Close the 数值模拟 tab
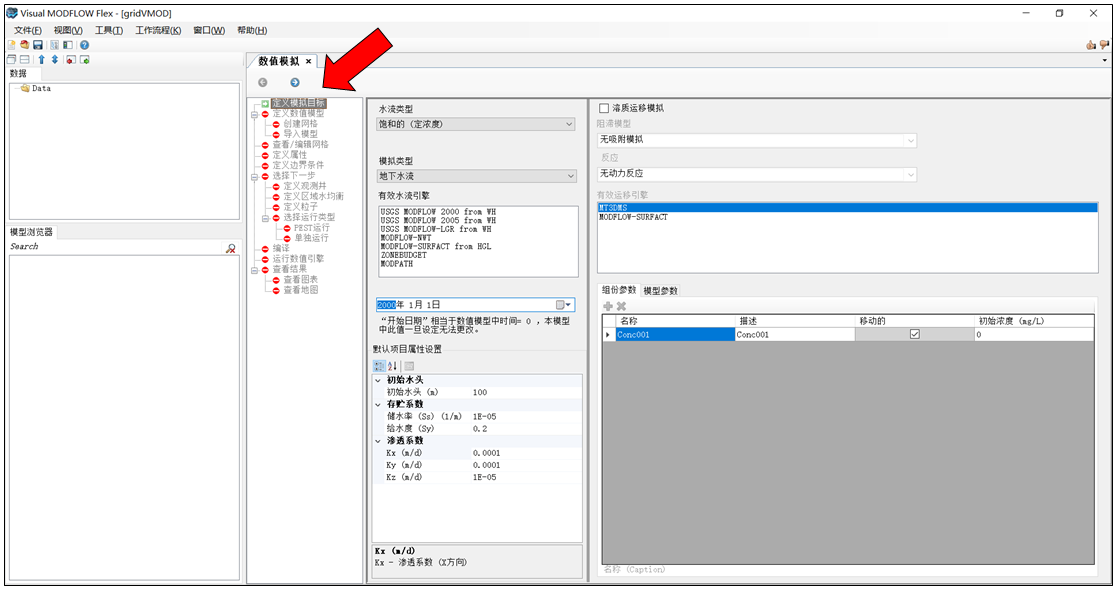Image resolution: width=1119 pixels, height=591 pixels. 309,61
